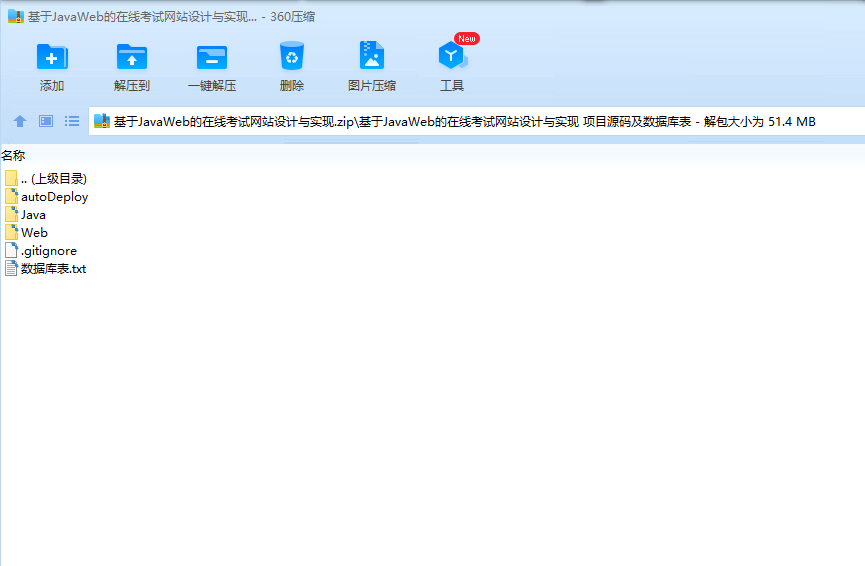Click the Java folder icon
Screen dimensions: 865x566
[x=11, y=215]
